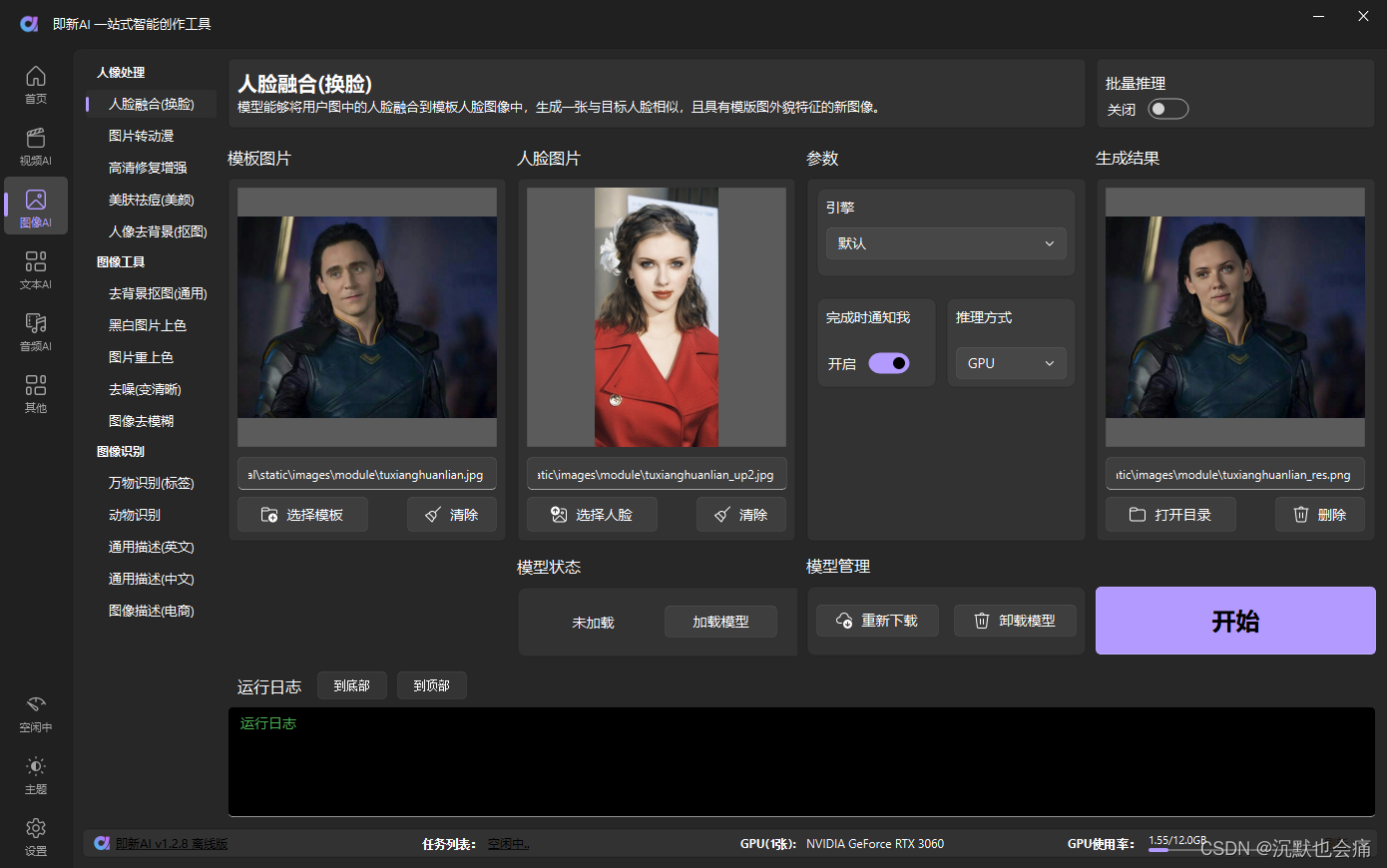
Task: Click the 人像处理 section header
Action: point(121,73)
